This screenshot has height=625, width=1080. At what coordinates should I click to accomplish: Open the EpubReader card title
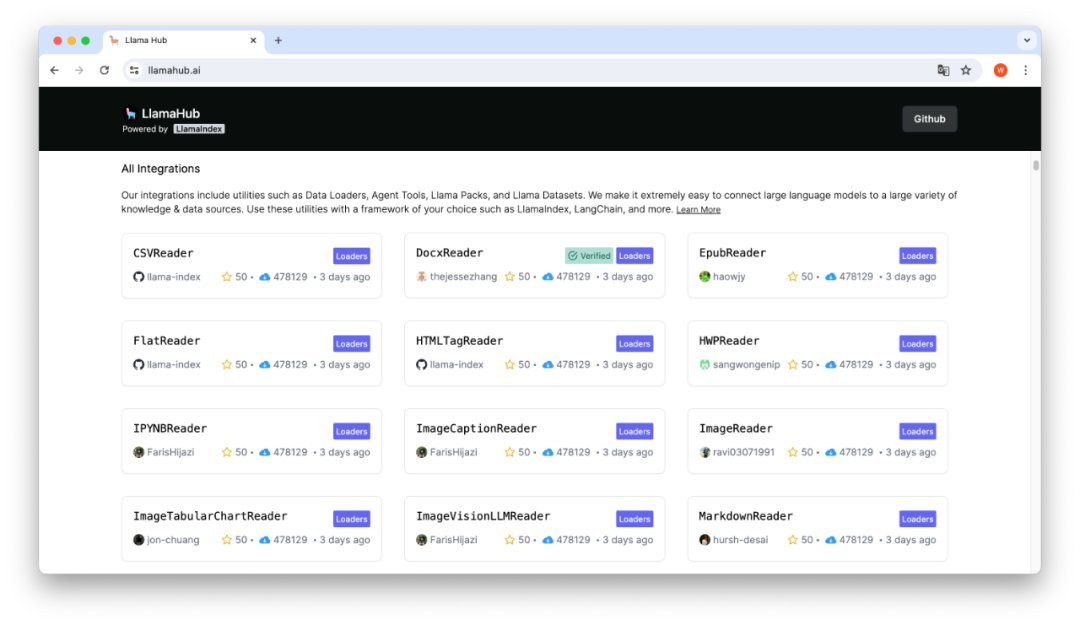[732, 253]
